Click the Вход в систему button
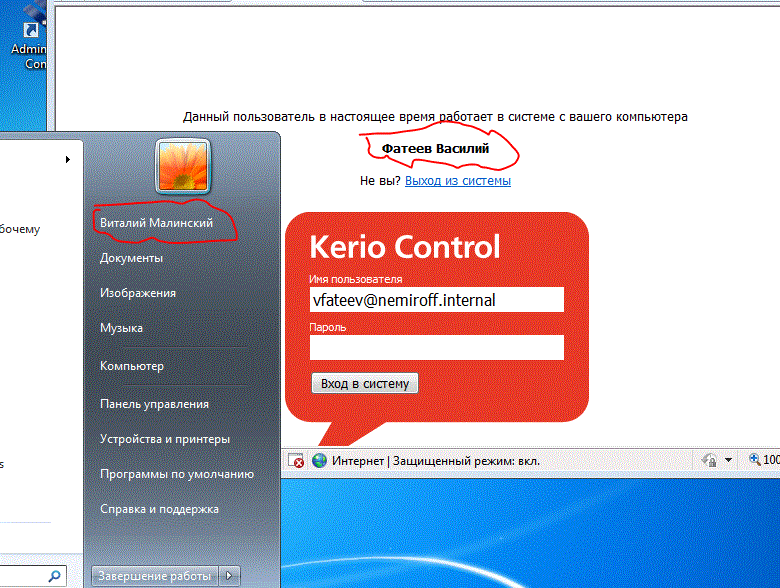The image size is (780, 588). [365, 383]
